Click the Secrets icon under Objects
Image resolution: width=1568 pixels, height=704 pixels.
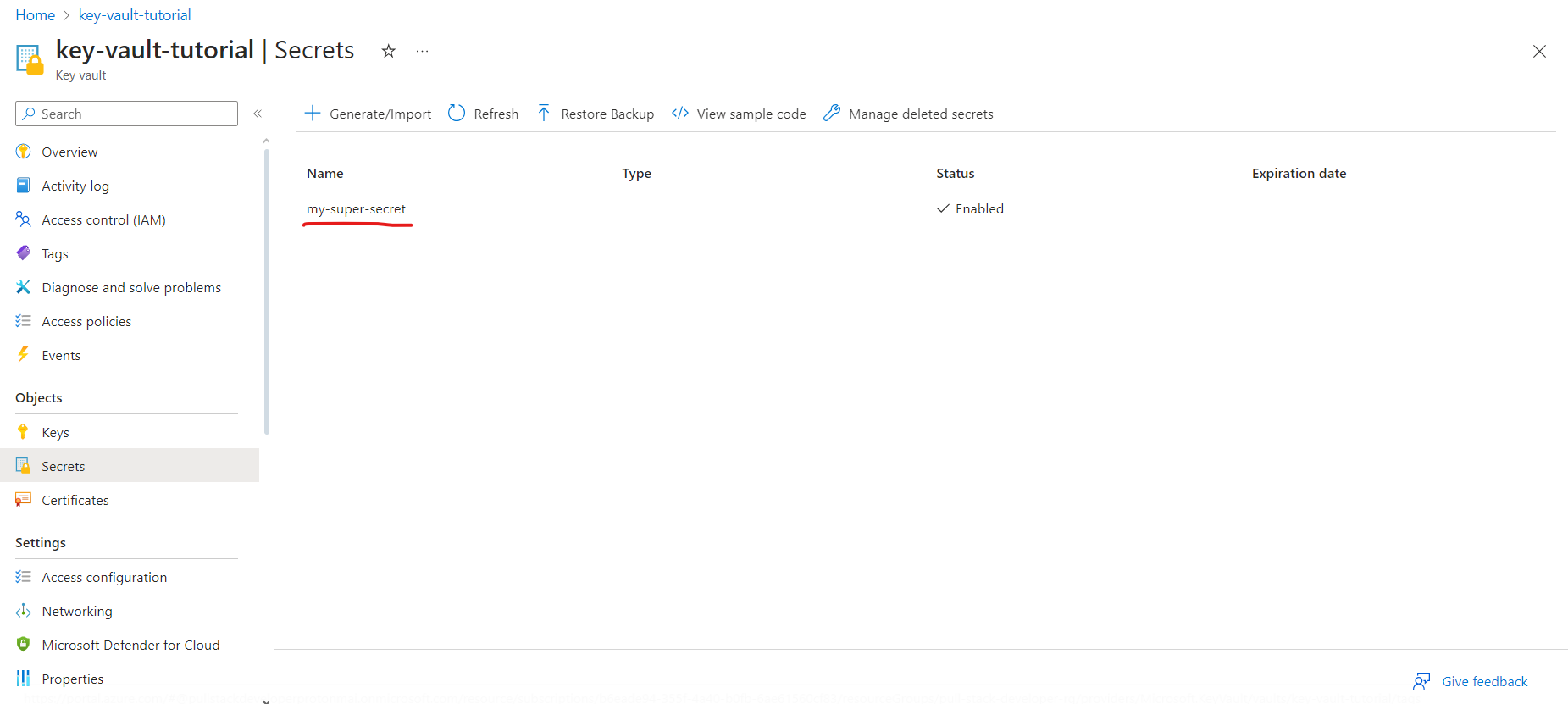click(x=23, y=466)
